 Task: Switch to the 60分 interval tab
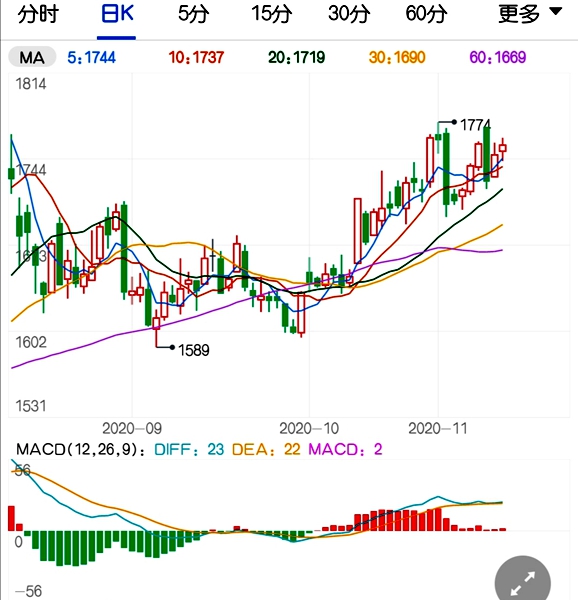coord(427,15)
